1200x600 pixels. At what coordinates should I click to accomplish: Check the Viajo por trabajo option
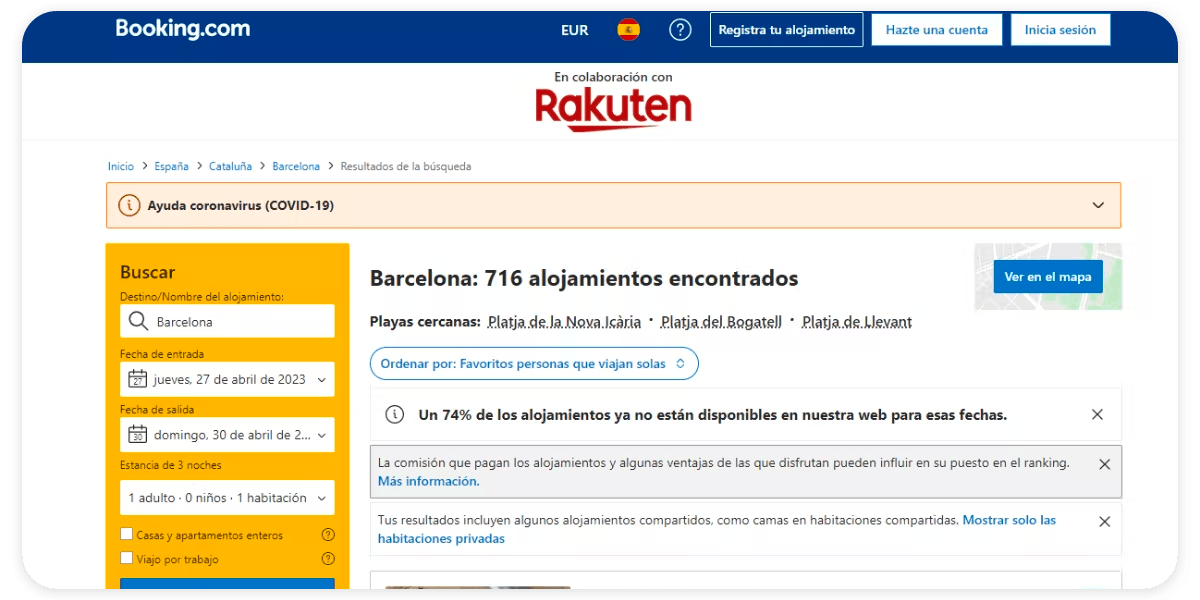pos(125,559)
